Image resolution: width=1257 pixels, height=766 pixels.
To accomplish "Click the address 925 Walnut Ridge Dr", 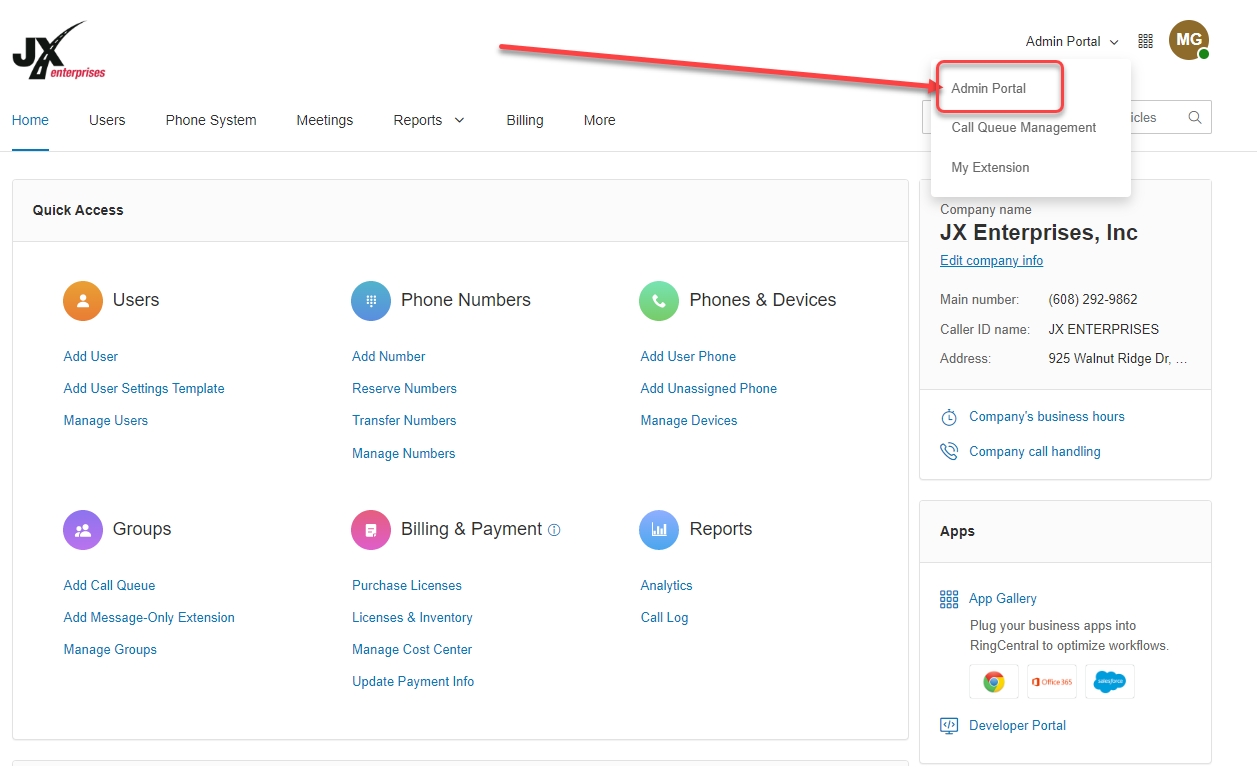I will (1118, 358).
